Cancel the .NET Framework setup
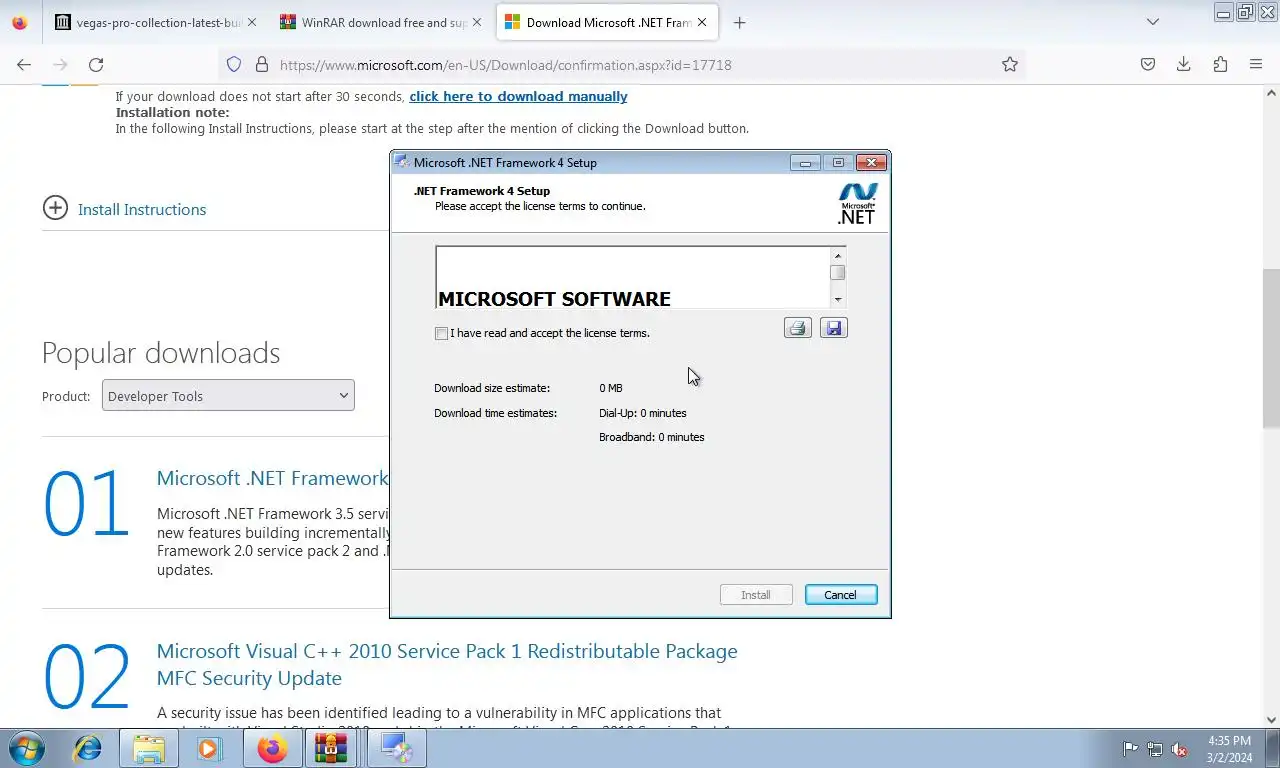The image size is (1280, 768). (841, 595)
